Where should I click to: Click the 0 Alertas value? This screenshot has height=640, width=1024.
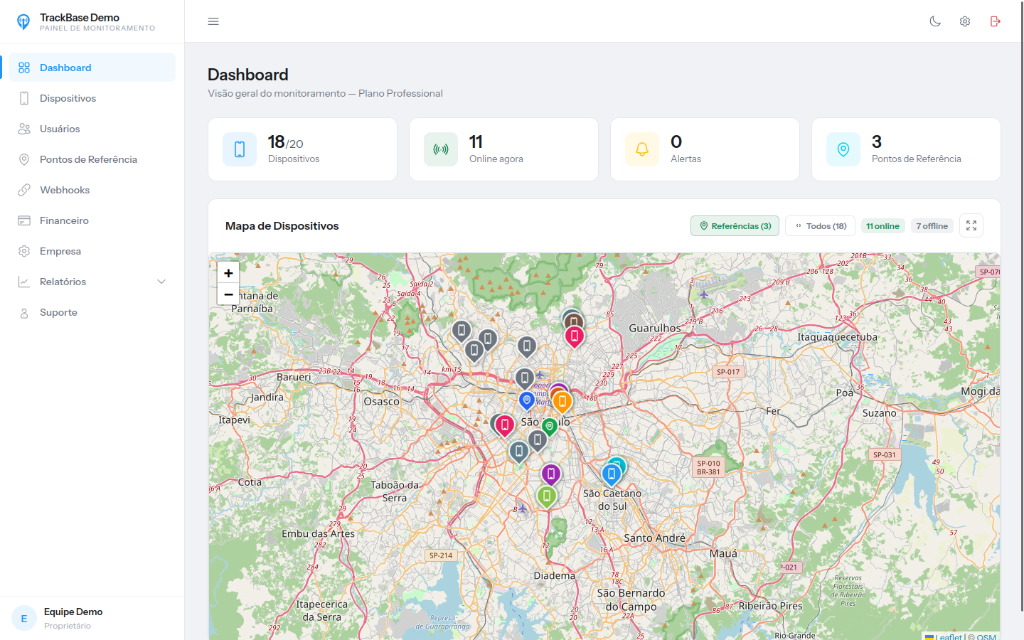[676, 142]
